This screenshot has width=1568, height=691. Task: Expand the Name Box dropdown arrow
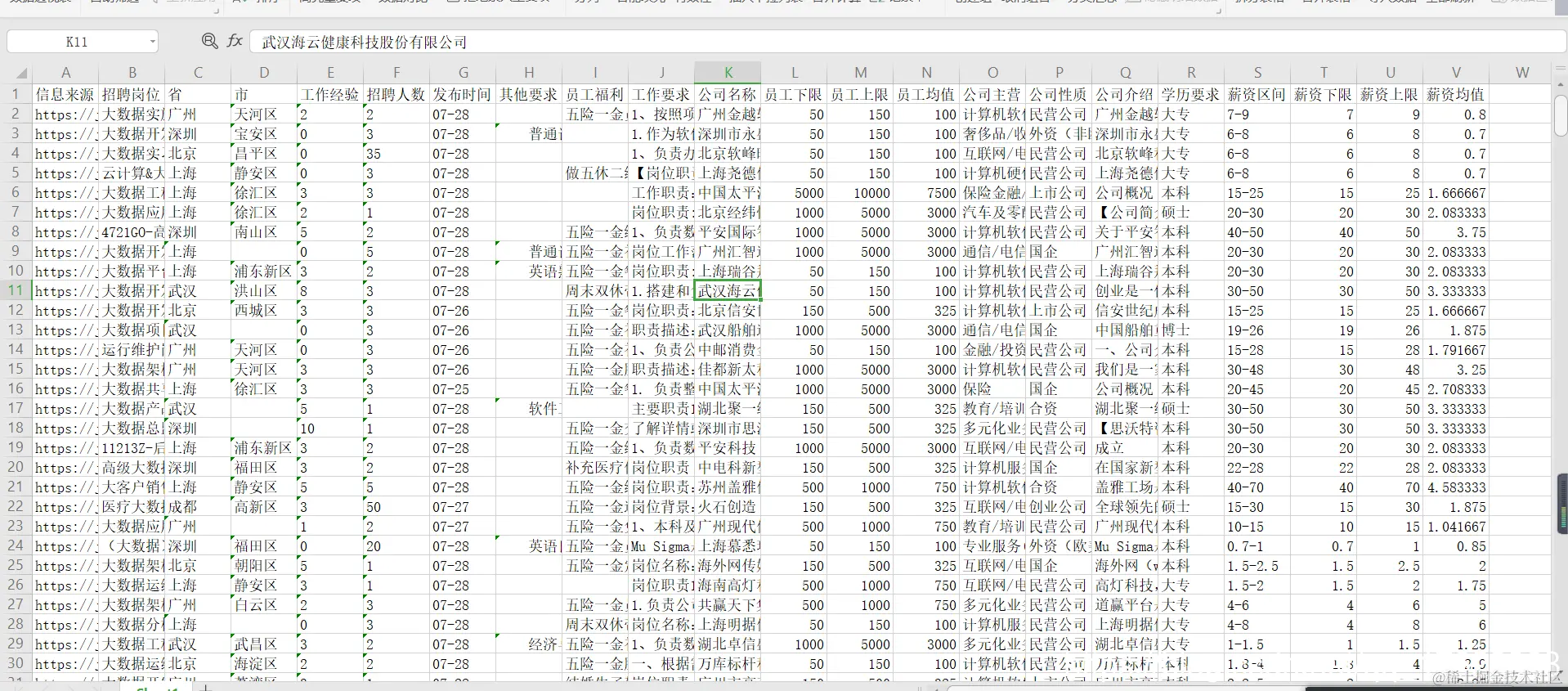152,42
